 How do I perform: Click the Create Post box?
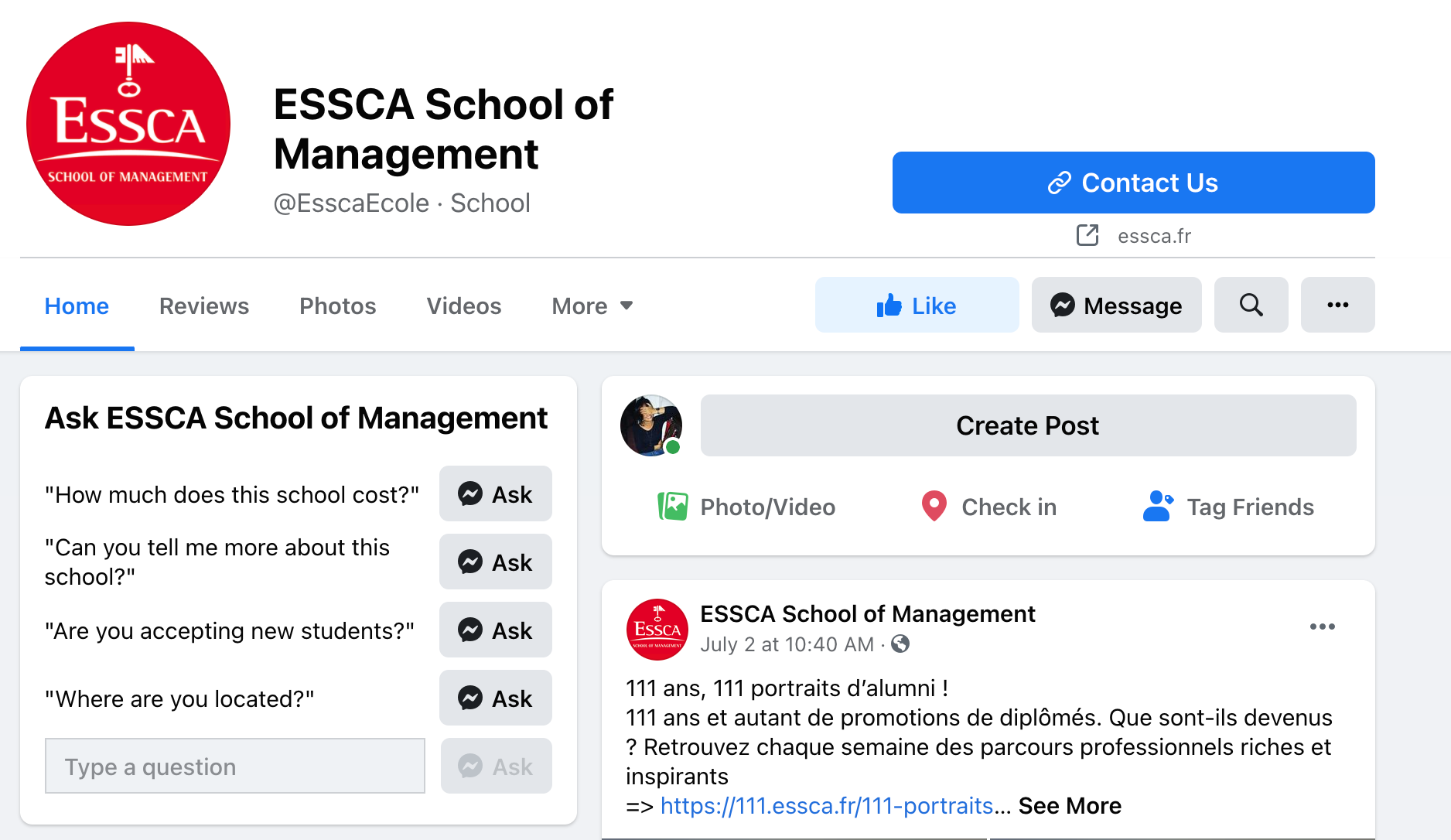[x=1028, y=425]
